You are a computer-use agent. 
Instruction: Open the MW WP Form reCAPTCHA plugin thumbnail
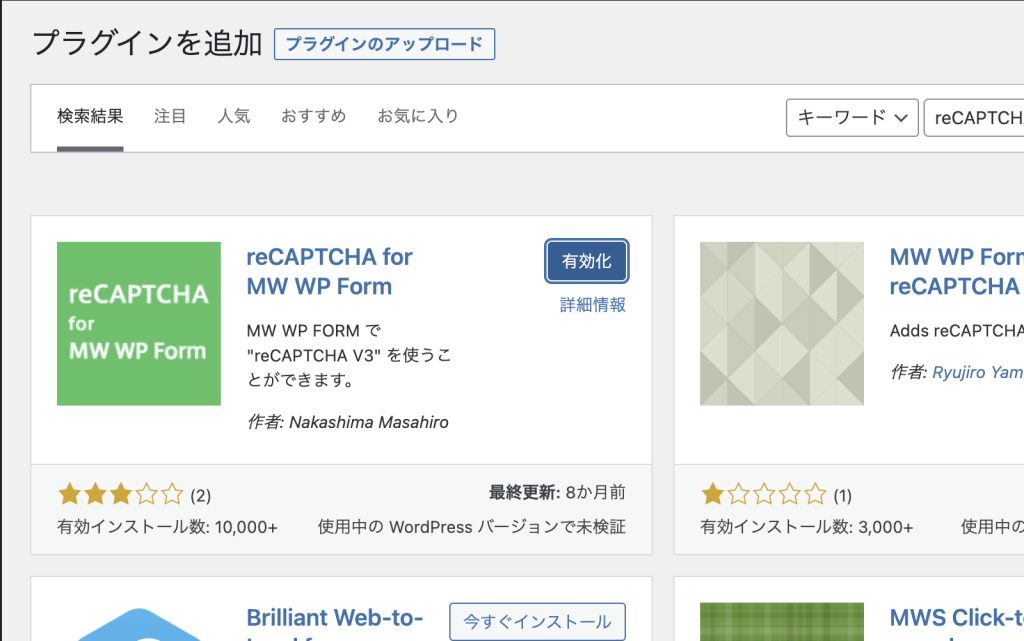pyautogui.click(x=782, y=324)
